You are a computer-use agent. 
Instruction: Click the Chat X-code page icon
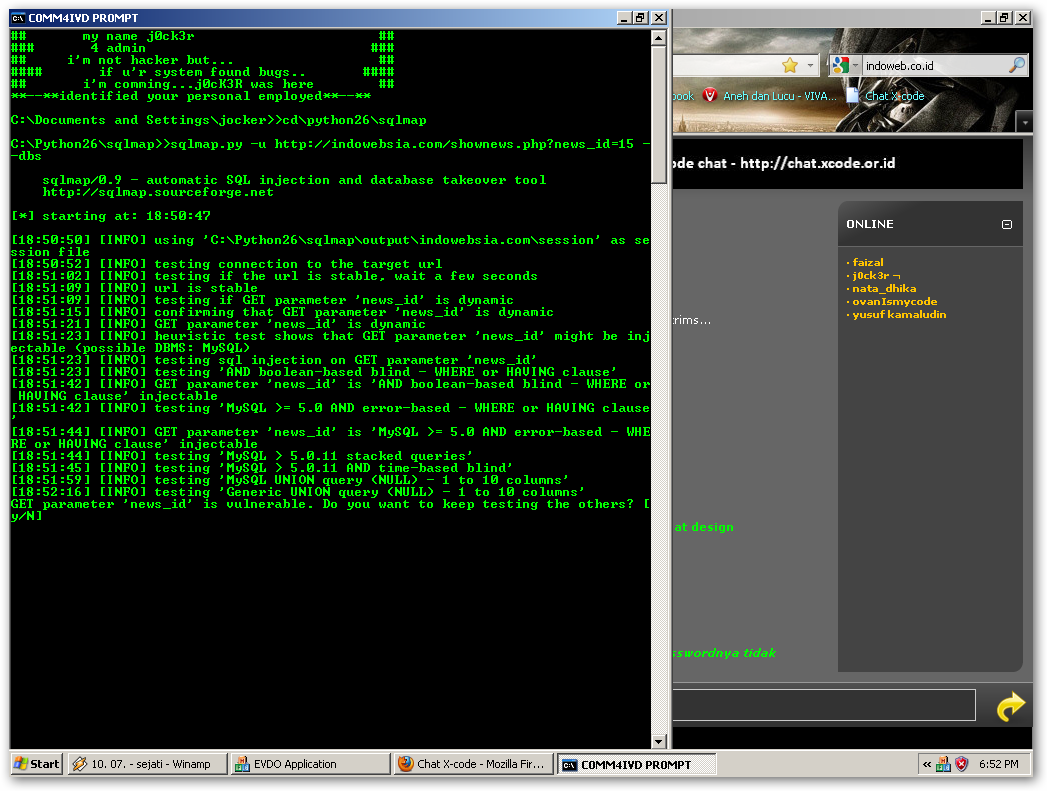click(x=853, y=95)
